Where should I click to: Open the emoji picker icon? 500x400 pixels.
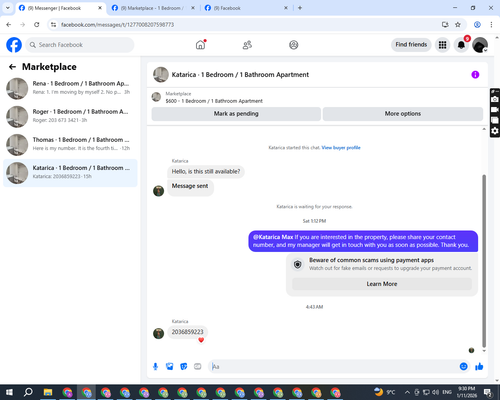point(463,367)
